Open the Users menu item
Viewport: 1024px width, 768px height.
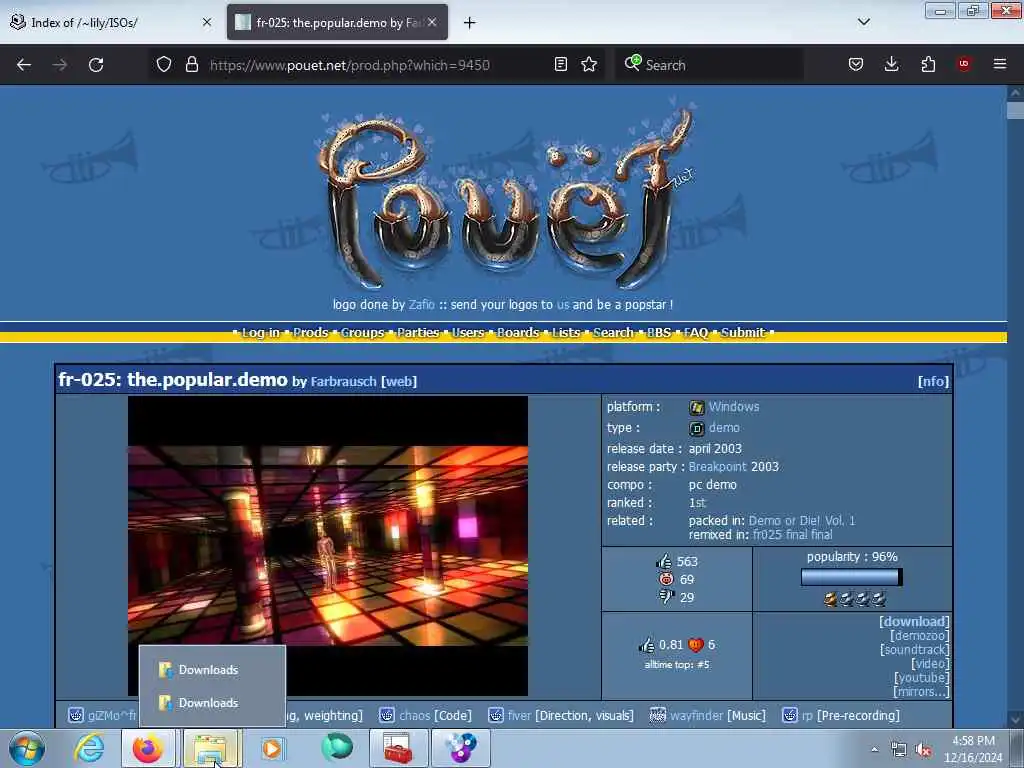468,332
